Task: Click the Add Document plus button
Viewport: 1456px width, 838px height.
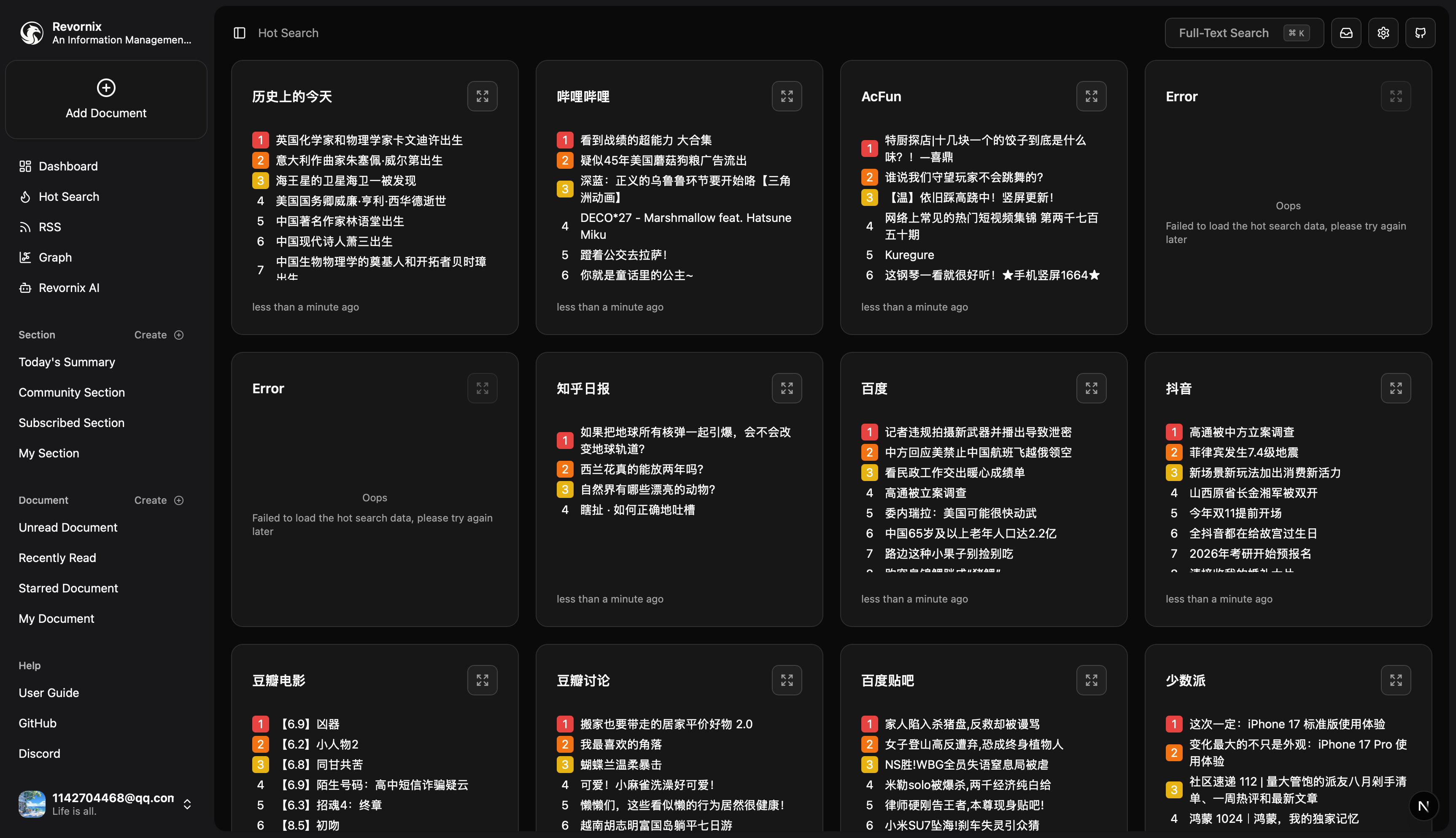Action: (106, 88)
